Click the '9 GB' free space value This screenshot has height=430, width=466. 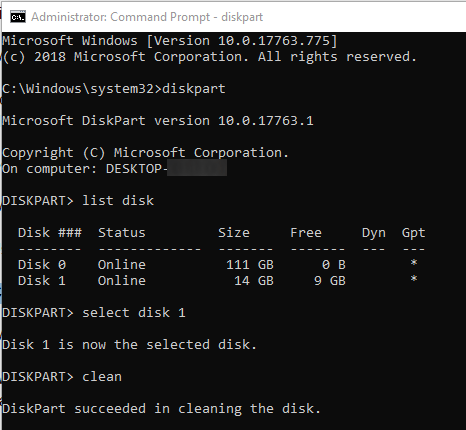(x=330, y=281)
